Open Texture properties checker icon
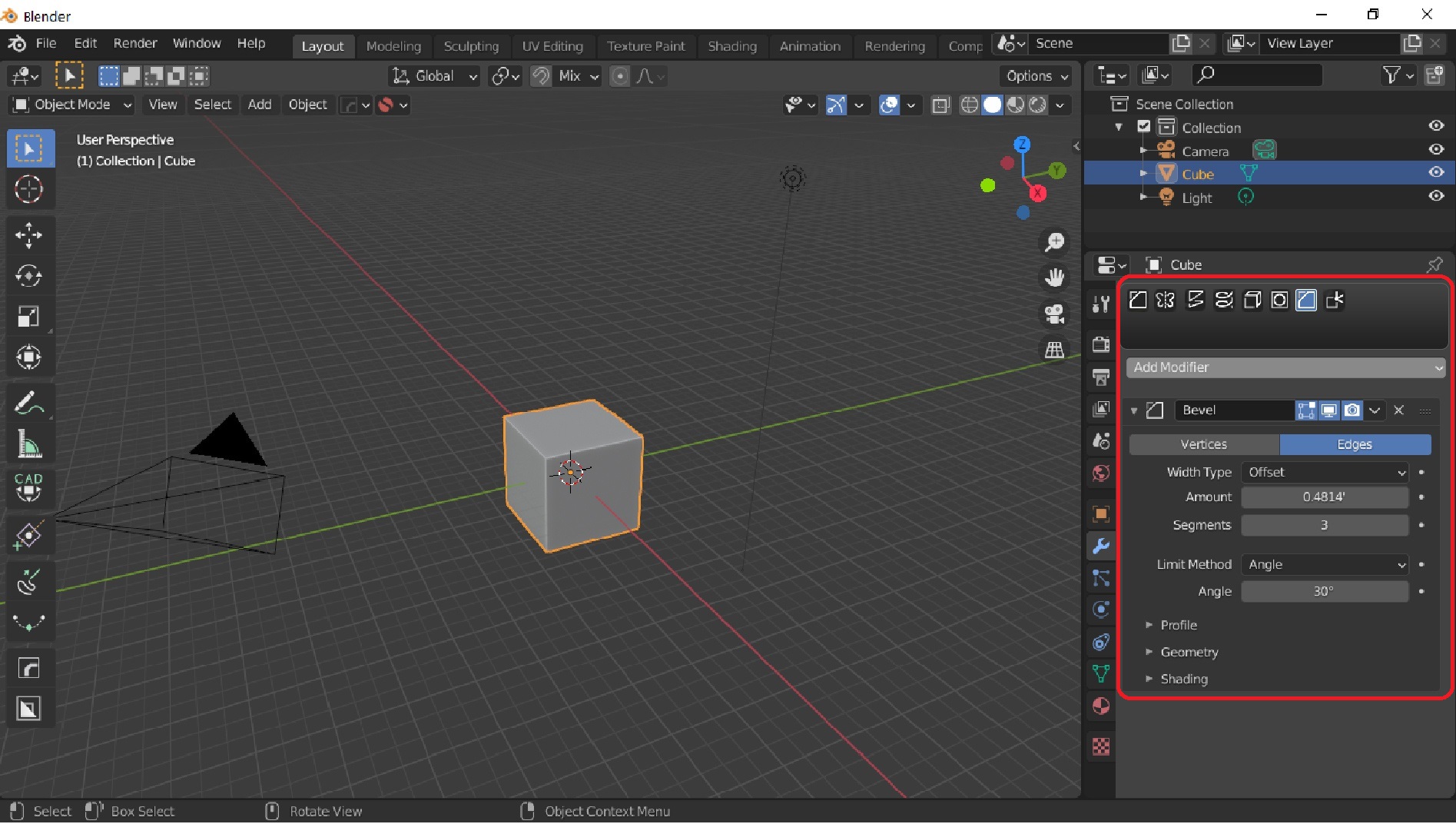The height and width of the screenshot is (824, 1456). [1101, 746]
